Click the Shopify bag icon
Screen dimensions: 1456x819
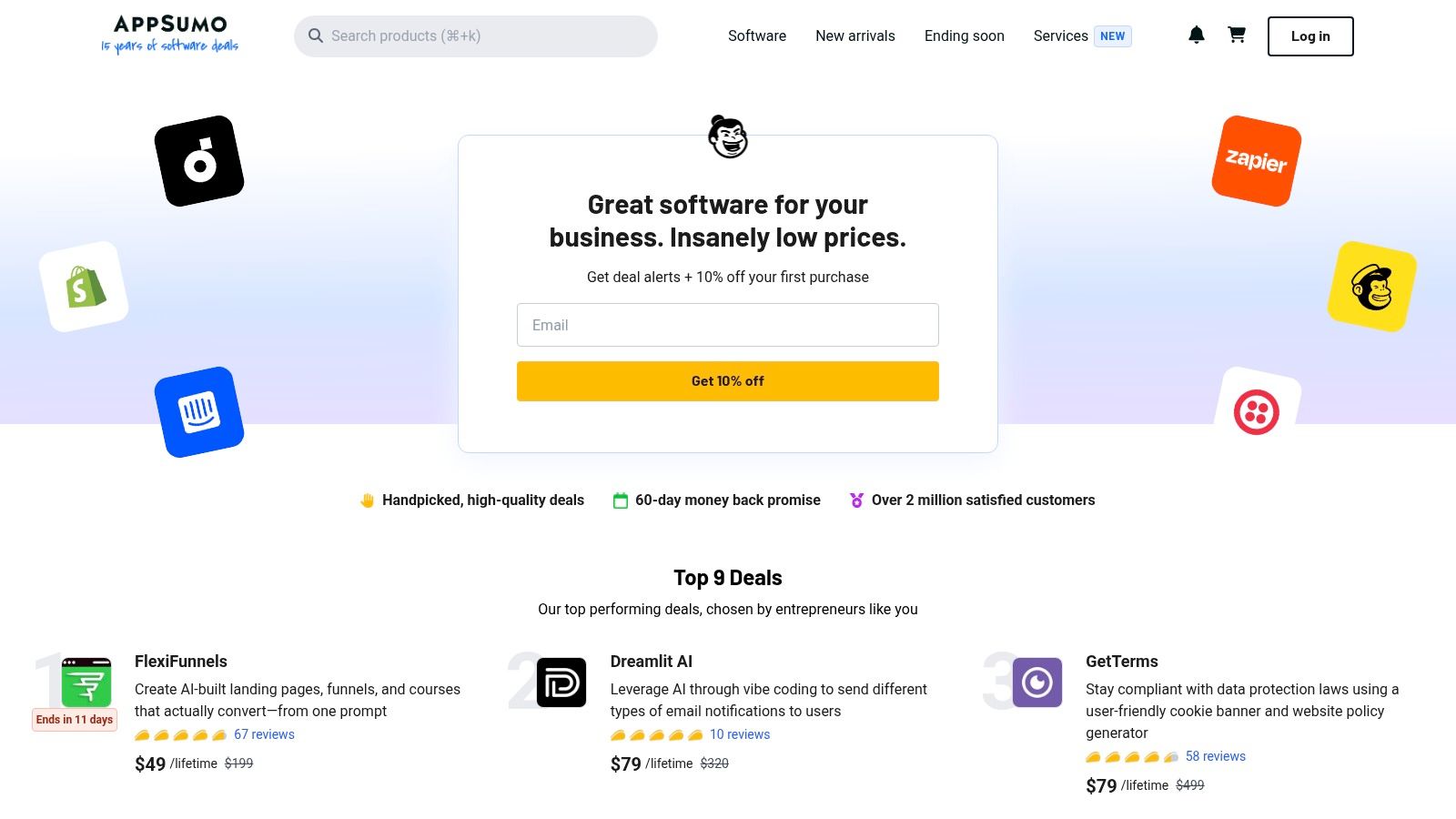point(83,284)
